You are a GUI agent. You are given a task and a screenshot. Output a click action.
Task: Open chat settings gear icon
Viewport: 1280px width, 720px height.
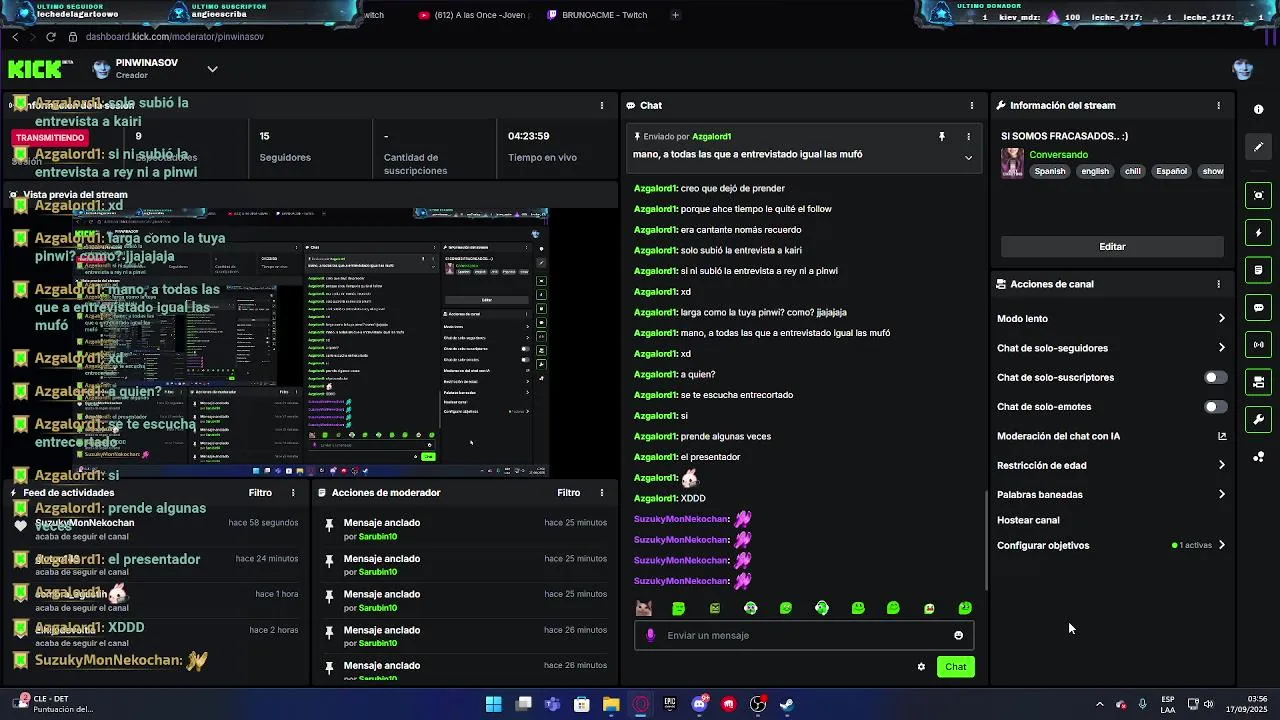tap(921, 667)
